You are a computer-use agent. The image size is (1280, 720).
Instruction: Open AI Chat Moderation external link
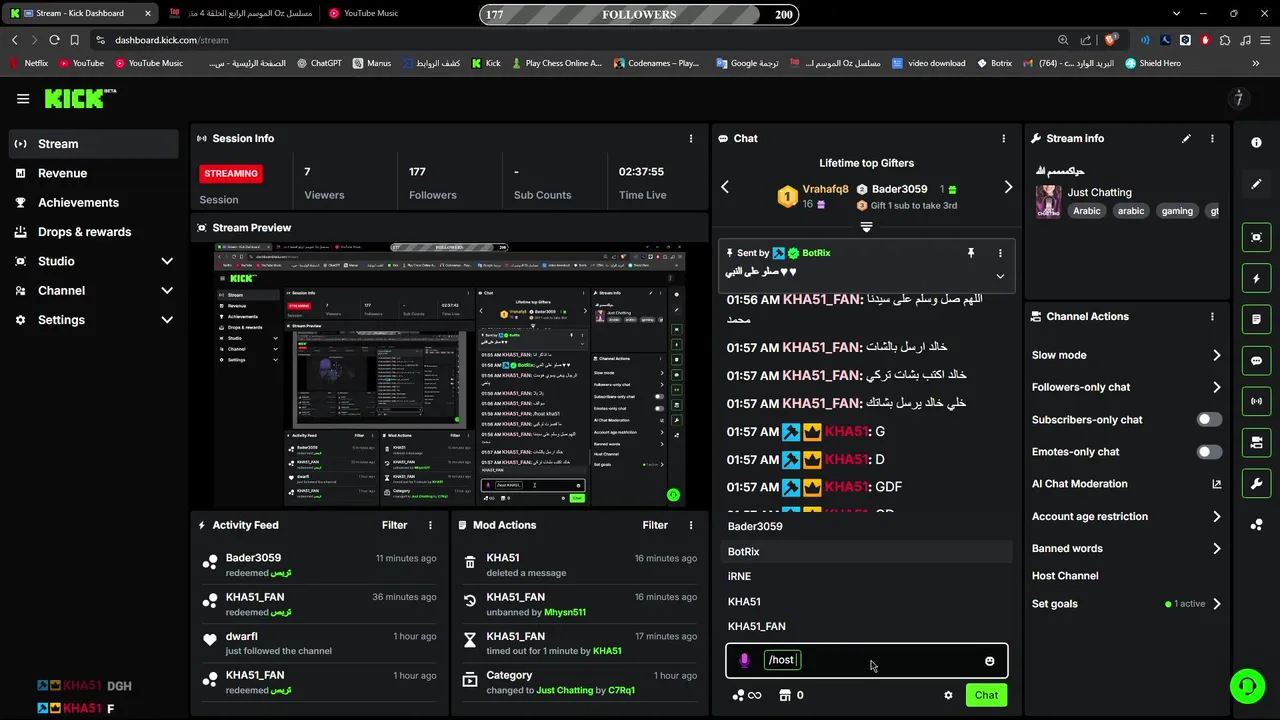tap(1216, 484)
